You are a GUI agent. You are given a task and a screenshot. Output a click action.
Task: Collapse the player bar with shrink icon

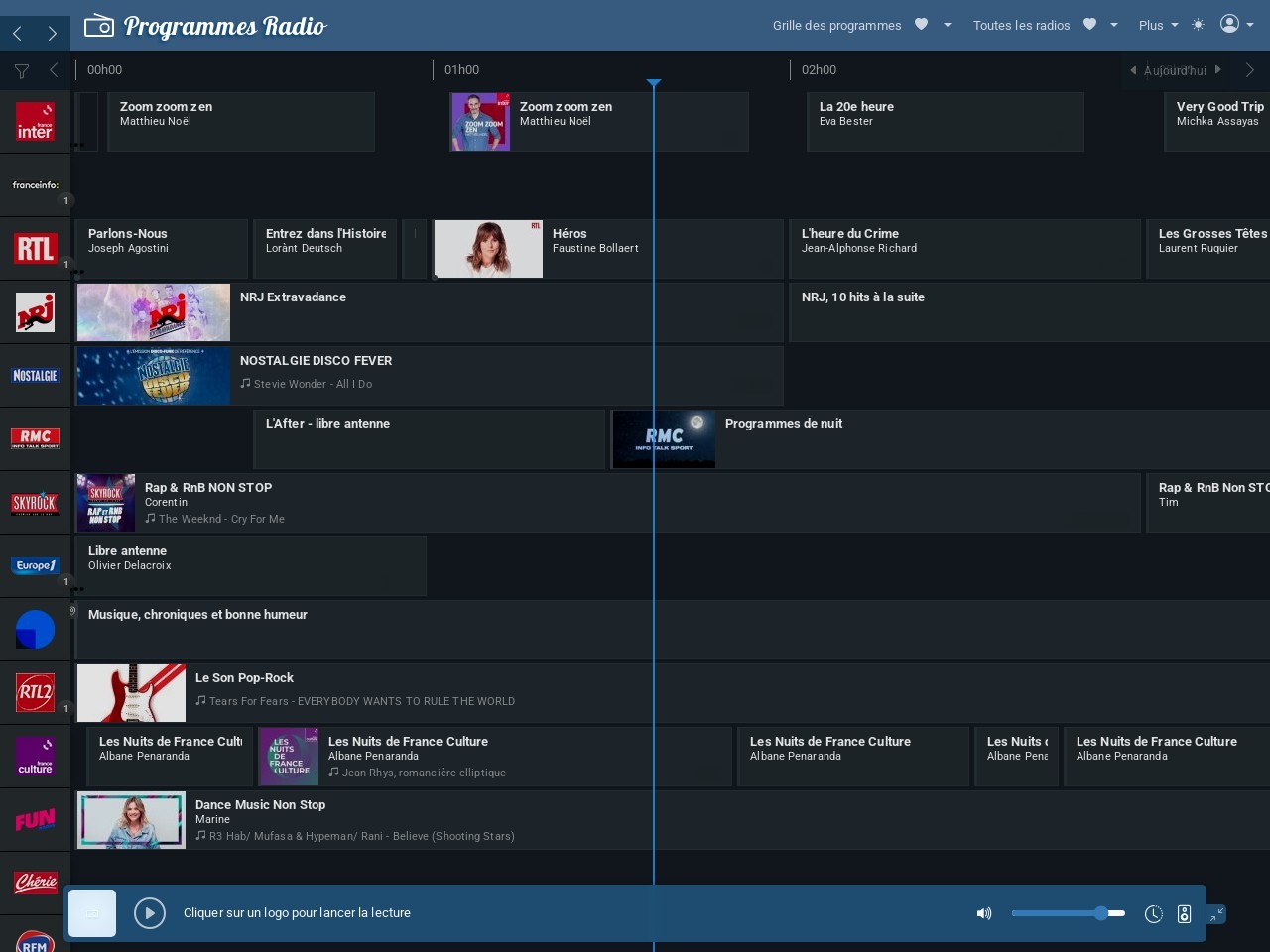[1216, 913]
